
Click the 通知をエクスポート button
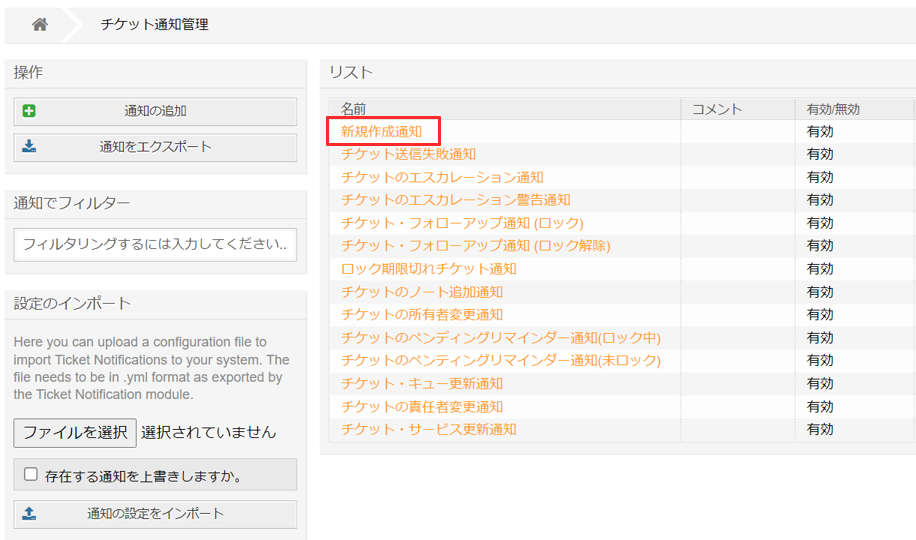coord(155,147)
